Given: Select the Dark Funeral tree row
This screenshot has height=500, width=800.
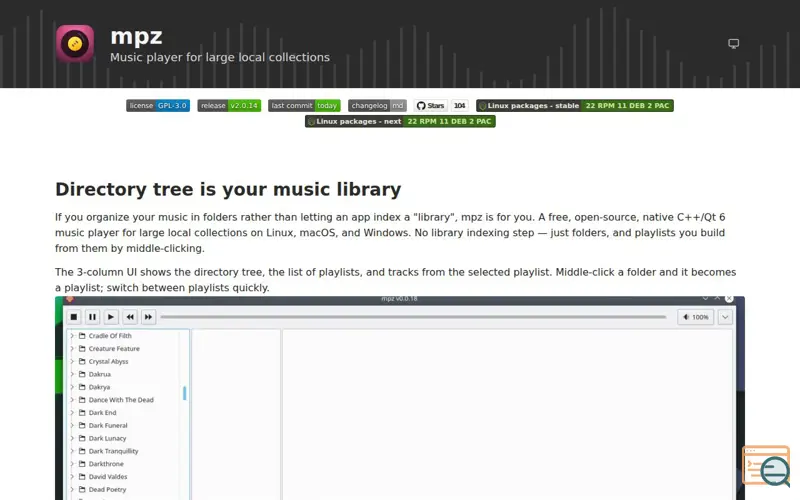Looking at the screenshot, I should tap(124, 425).
